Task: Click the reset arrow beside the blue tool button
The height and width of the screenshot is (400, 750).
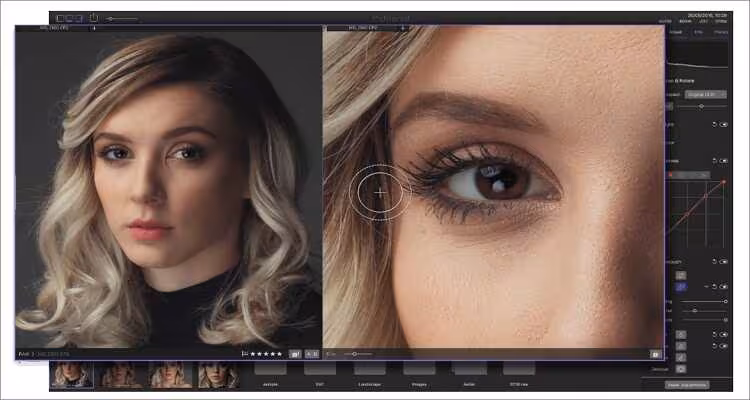Action: tap(715, 287)
